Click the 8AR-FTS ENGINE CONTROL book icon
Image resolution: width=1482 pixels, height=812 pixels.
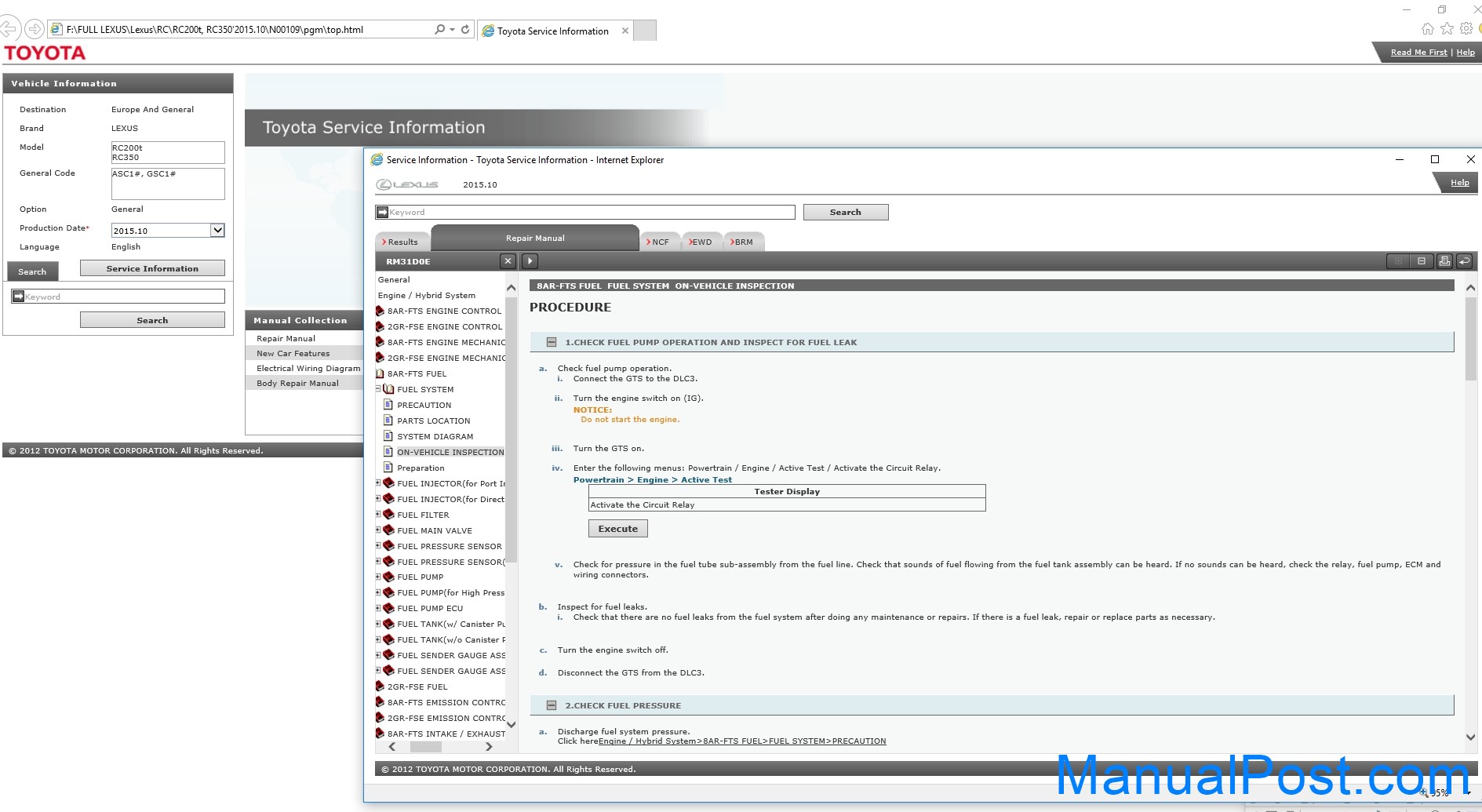point(380,311)
